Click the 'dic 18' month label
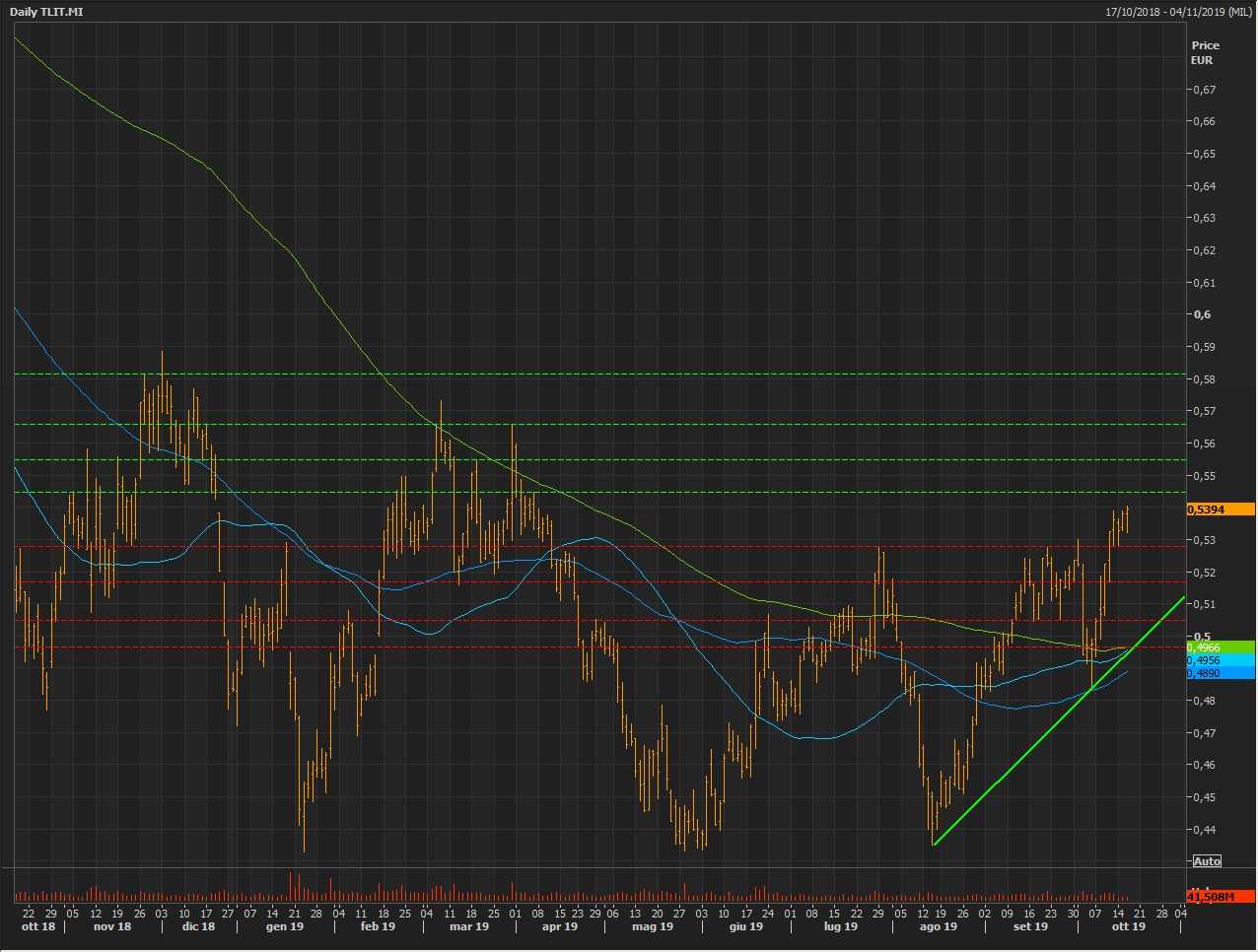The height and width of the screenshot is (952, 1258). pyautogui.click(x=198, y=926)
